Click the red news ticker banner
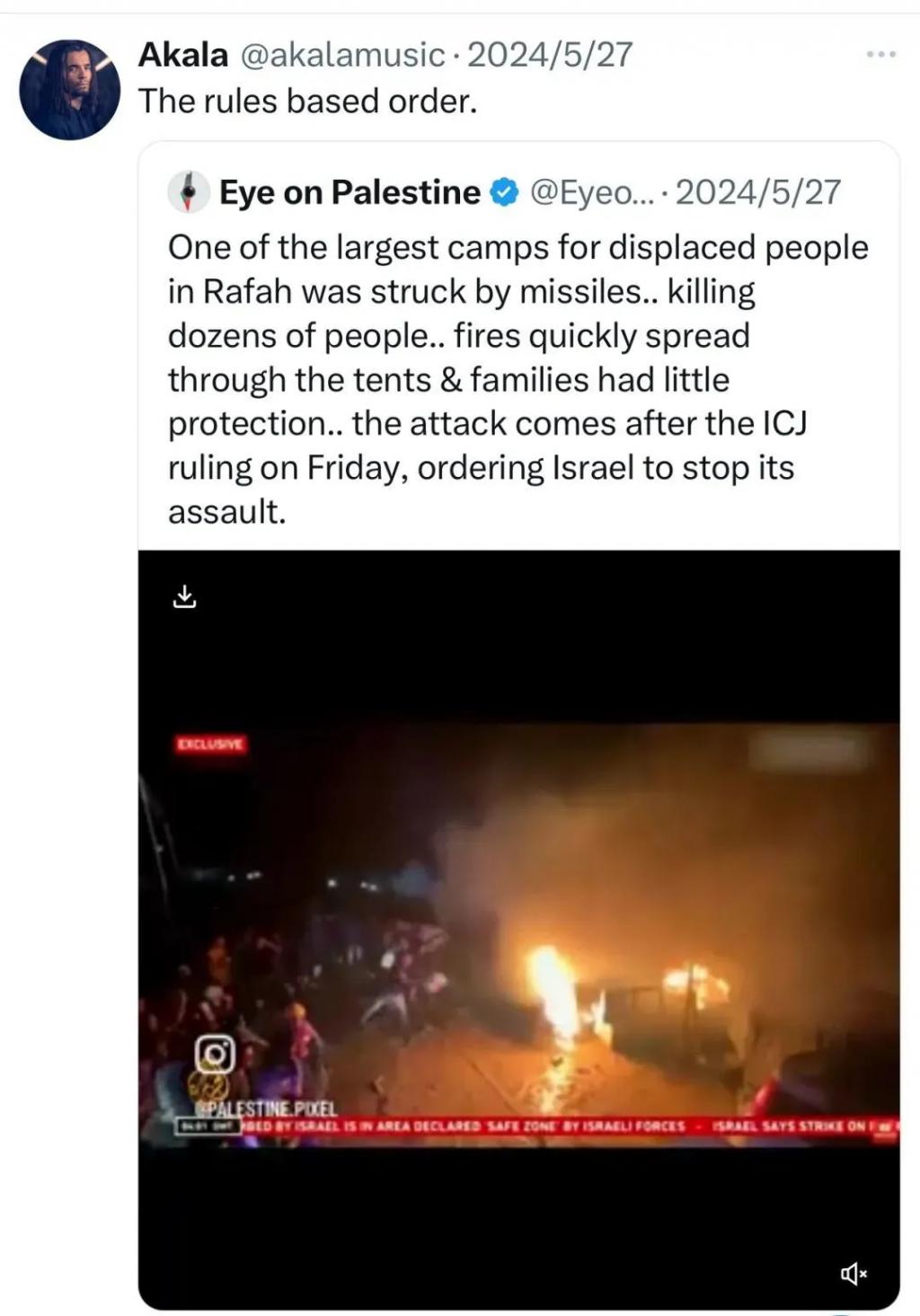 click(x=537, y=1126)
